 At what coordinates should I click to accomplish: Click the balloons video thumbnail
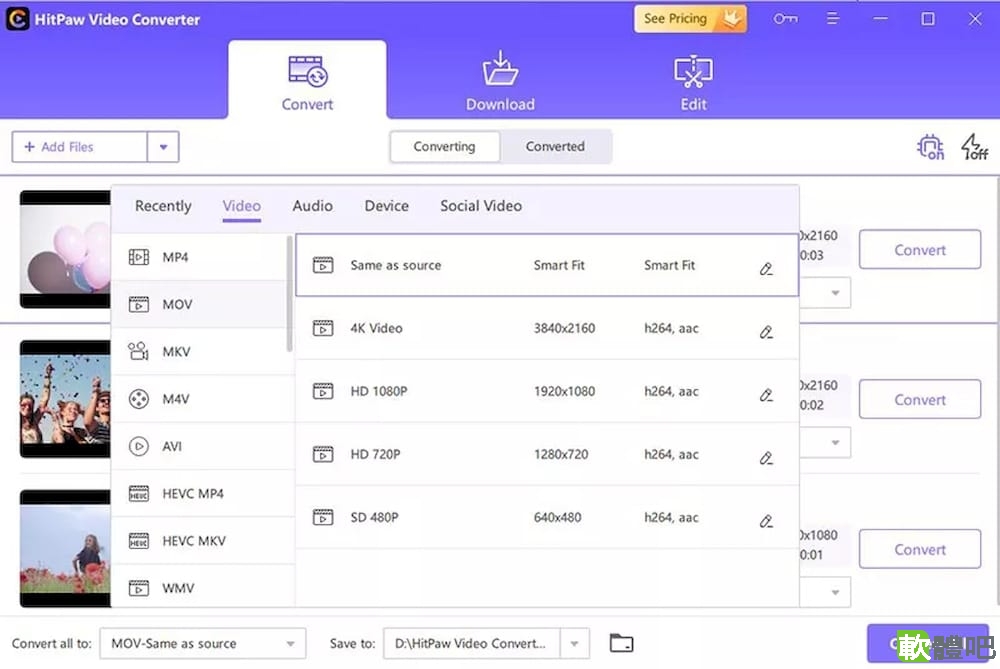(65, 249)
